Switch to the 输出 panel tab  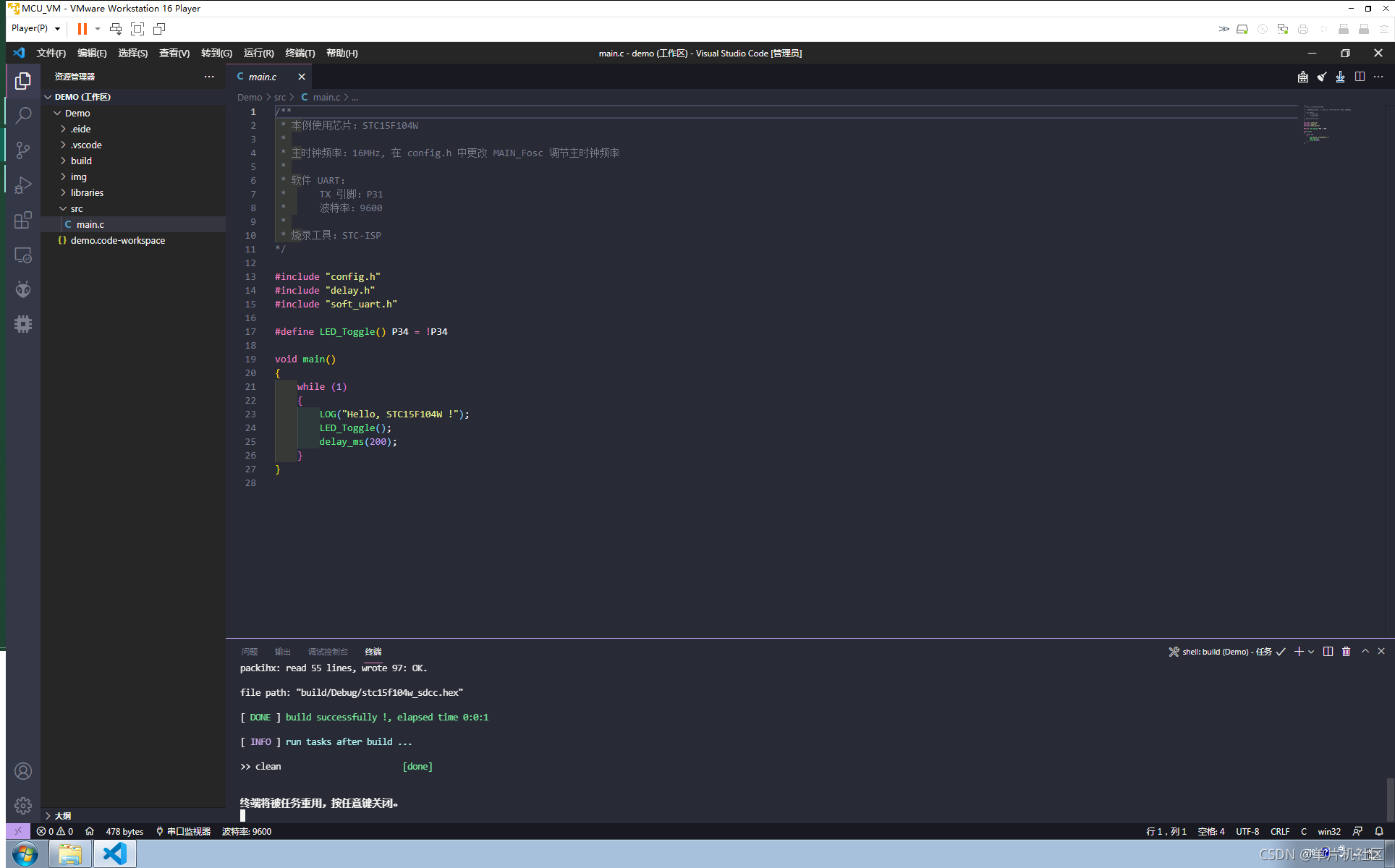pos(282,652)
